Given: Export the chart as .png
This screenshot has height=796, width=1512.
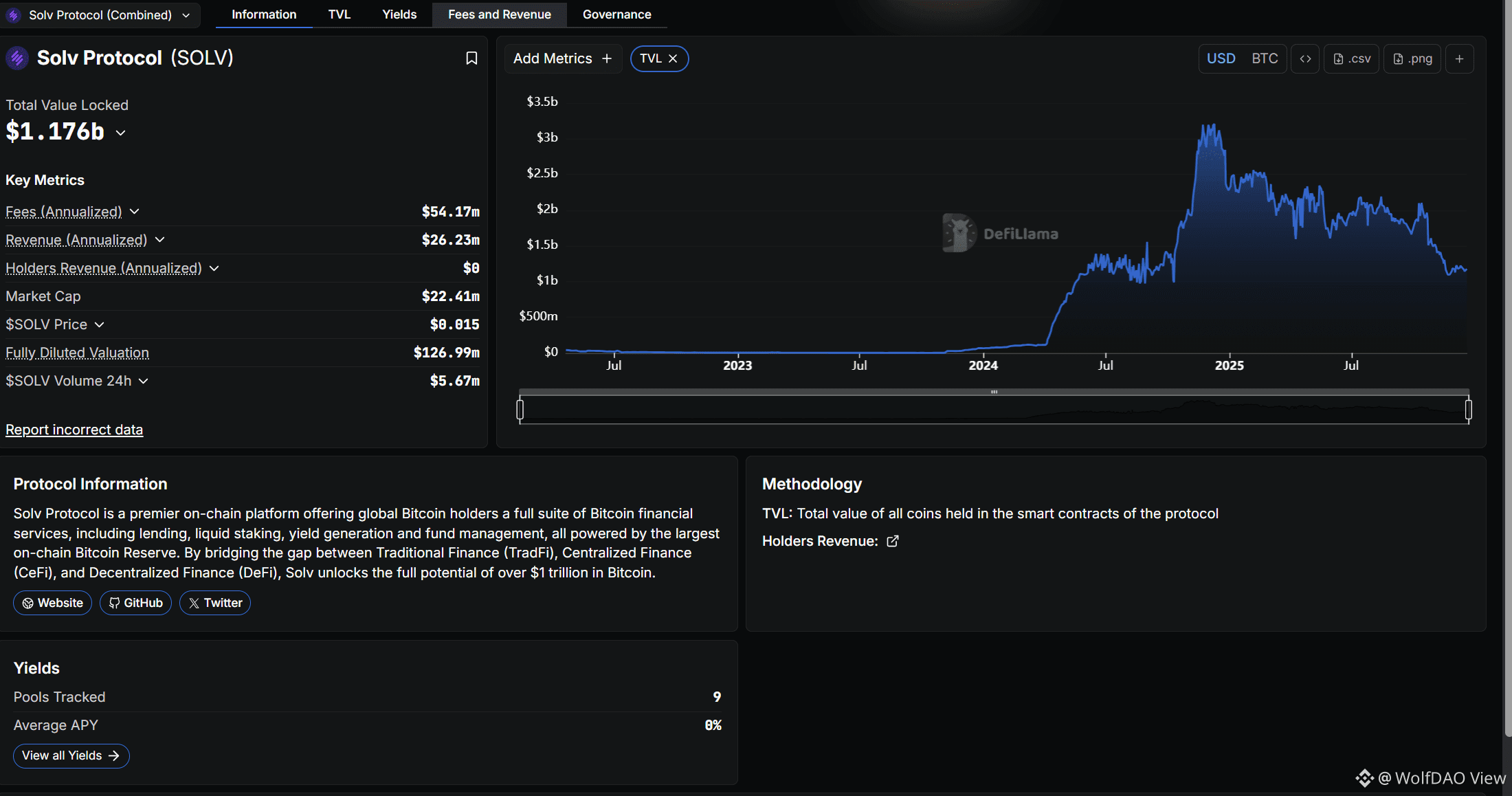Looking at the screenshot, I should (1412, 59).
